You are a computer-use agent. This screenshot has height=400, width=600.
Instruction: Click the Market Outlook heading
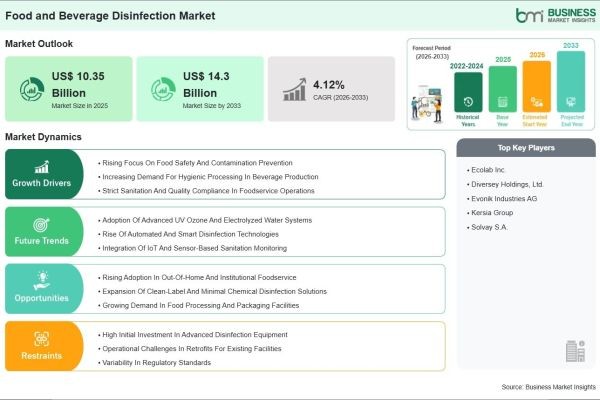(39, 44)
